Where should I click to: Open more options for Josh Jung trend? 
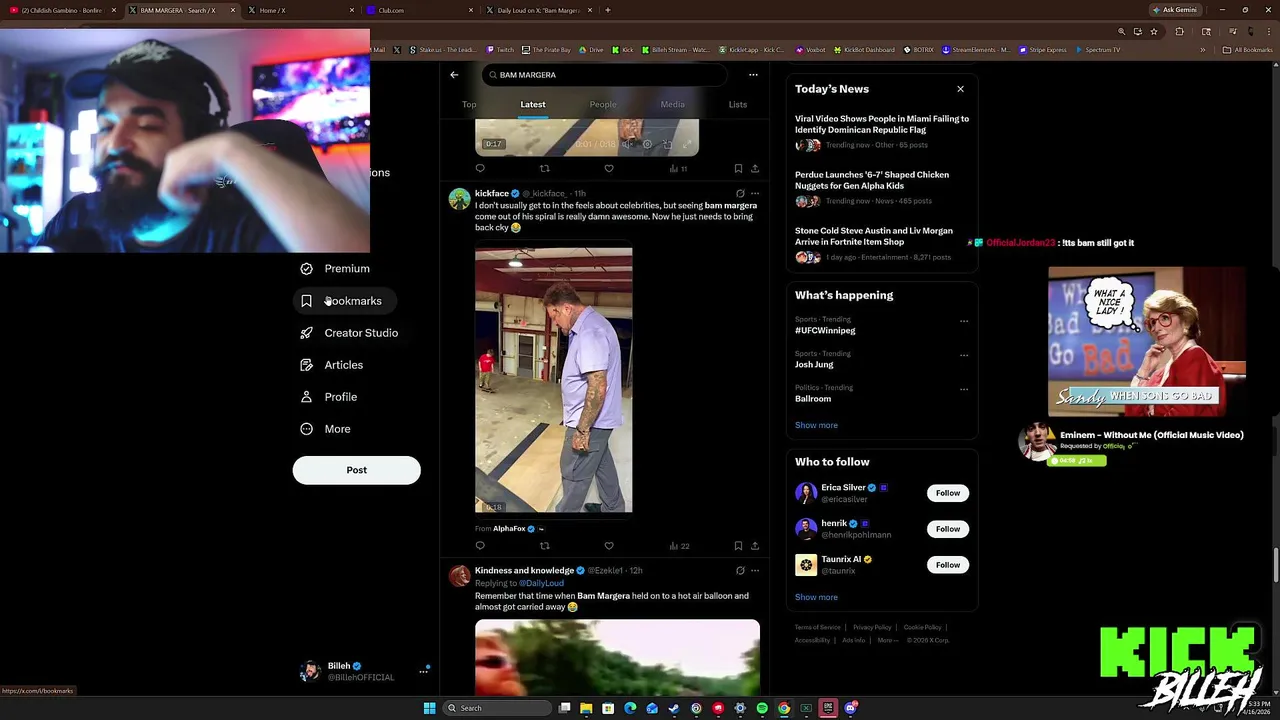point(964,355)
